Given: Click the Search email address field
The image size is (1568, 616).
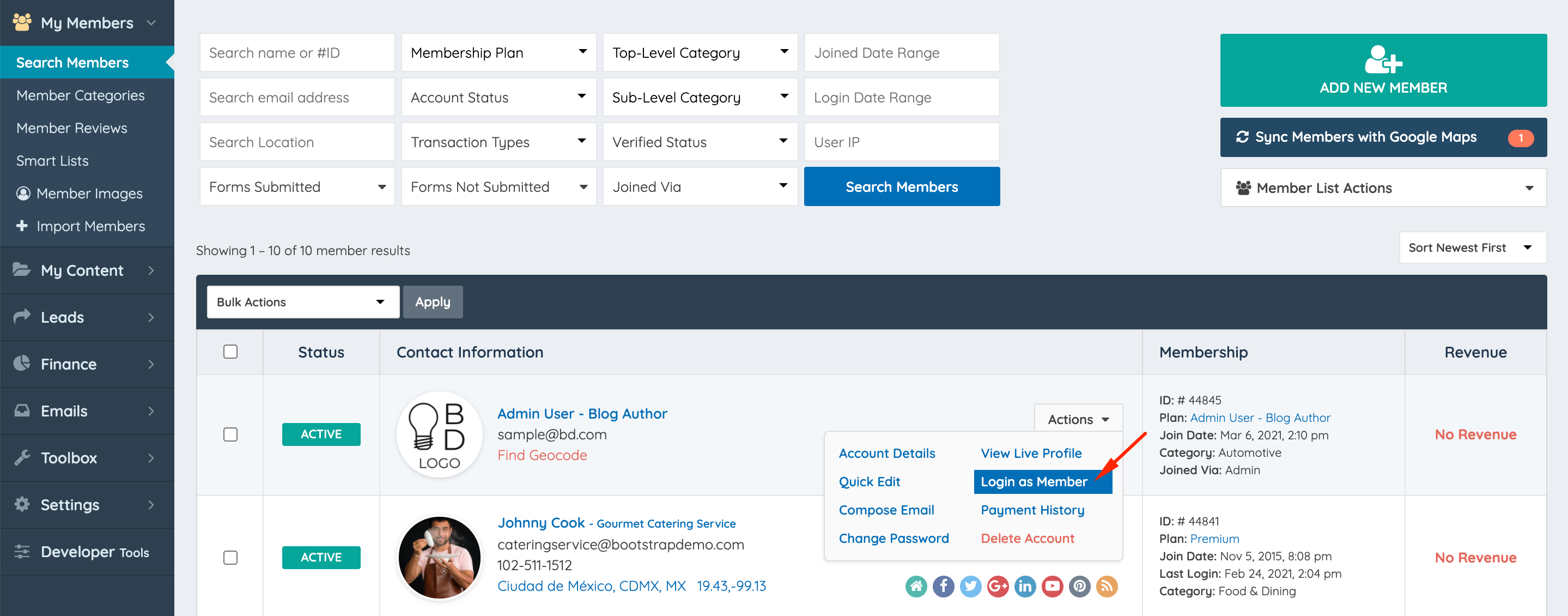Looking at the screenshot, I should click(x=297, y=98).
